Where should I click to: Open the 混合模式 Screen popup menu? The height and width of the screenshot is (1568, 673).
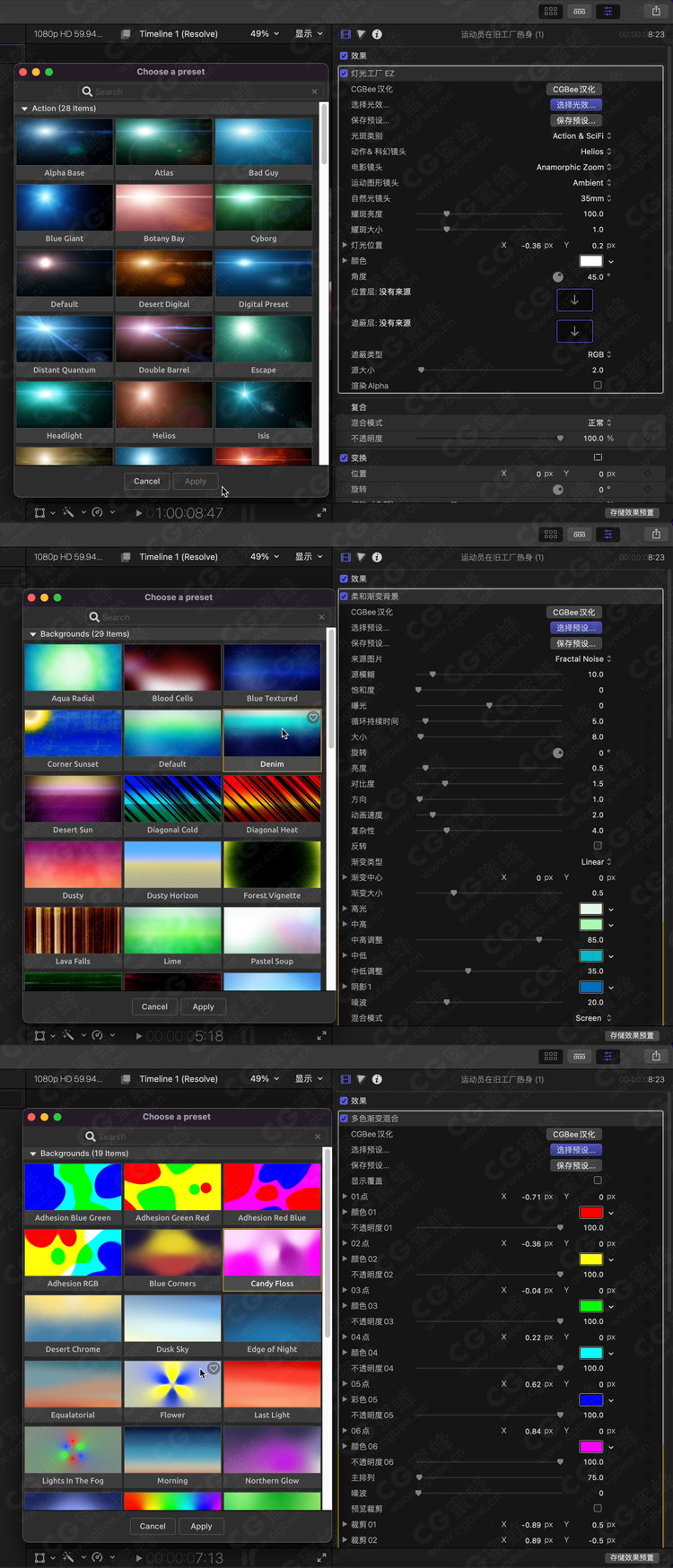593,1018
